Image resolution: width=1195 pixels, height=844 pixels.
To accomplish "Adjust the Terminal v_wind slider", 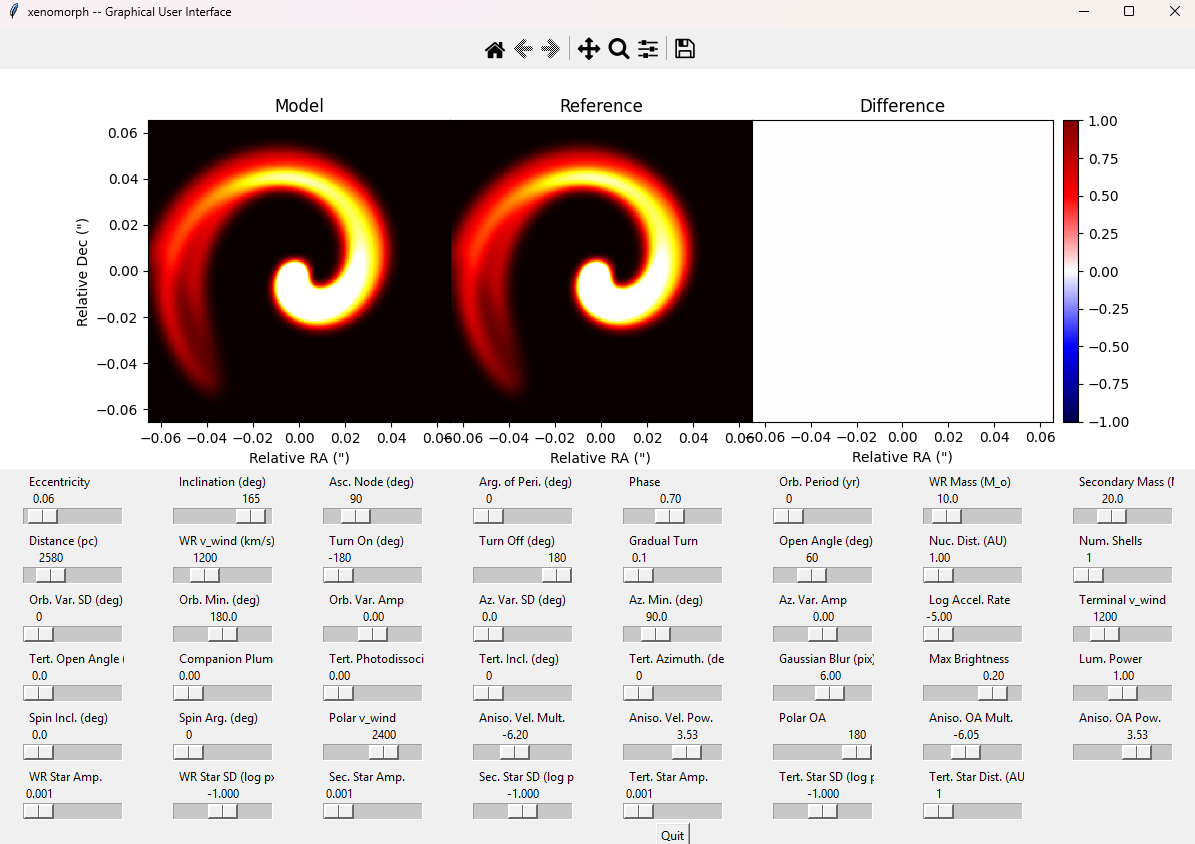I will click(1123, 634).
